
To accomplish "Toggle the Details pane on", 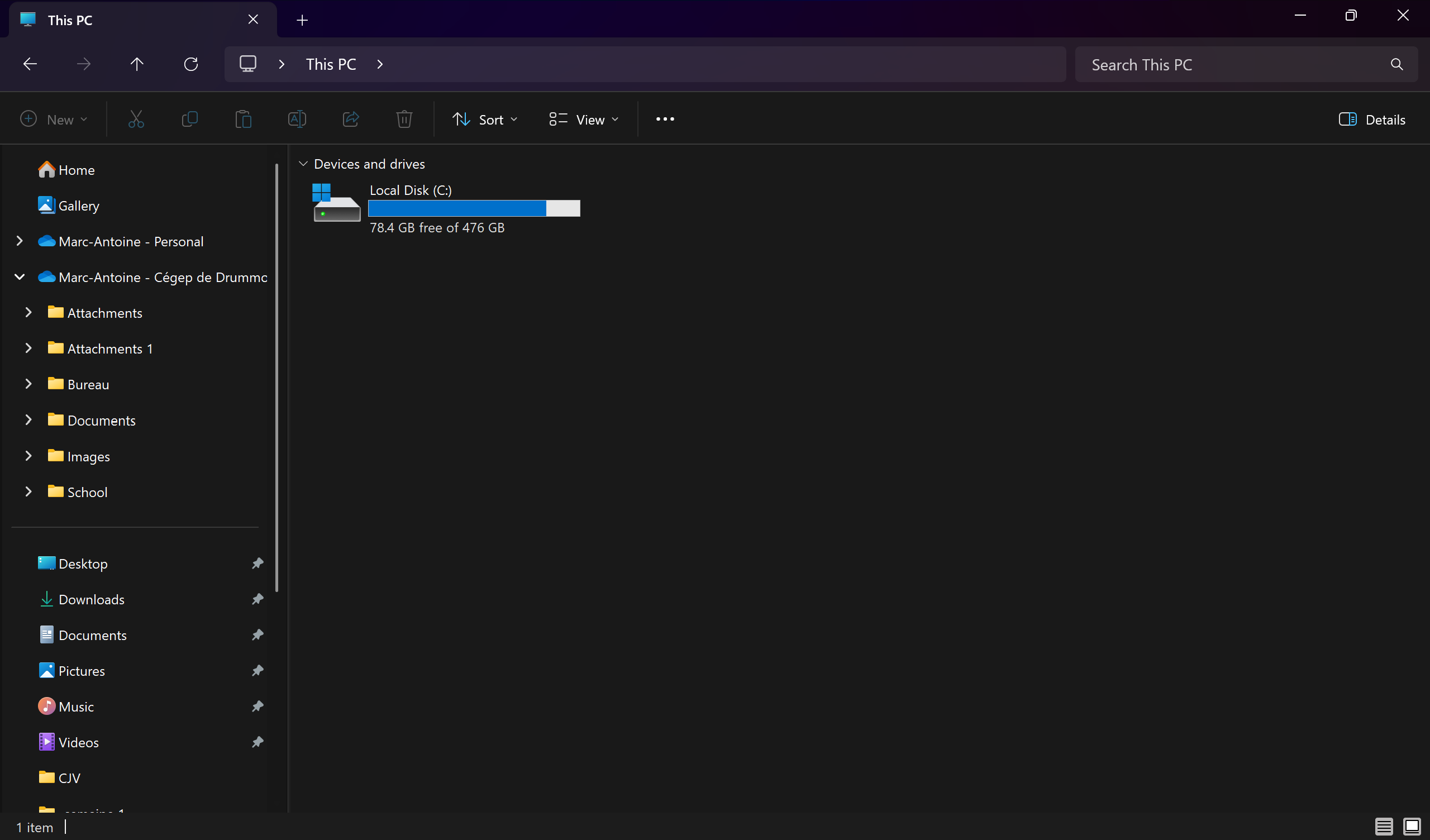I will (x=1371, y=119).
